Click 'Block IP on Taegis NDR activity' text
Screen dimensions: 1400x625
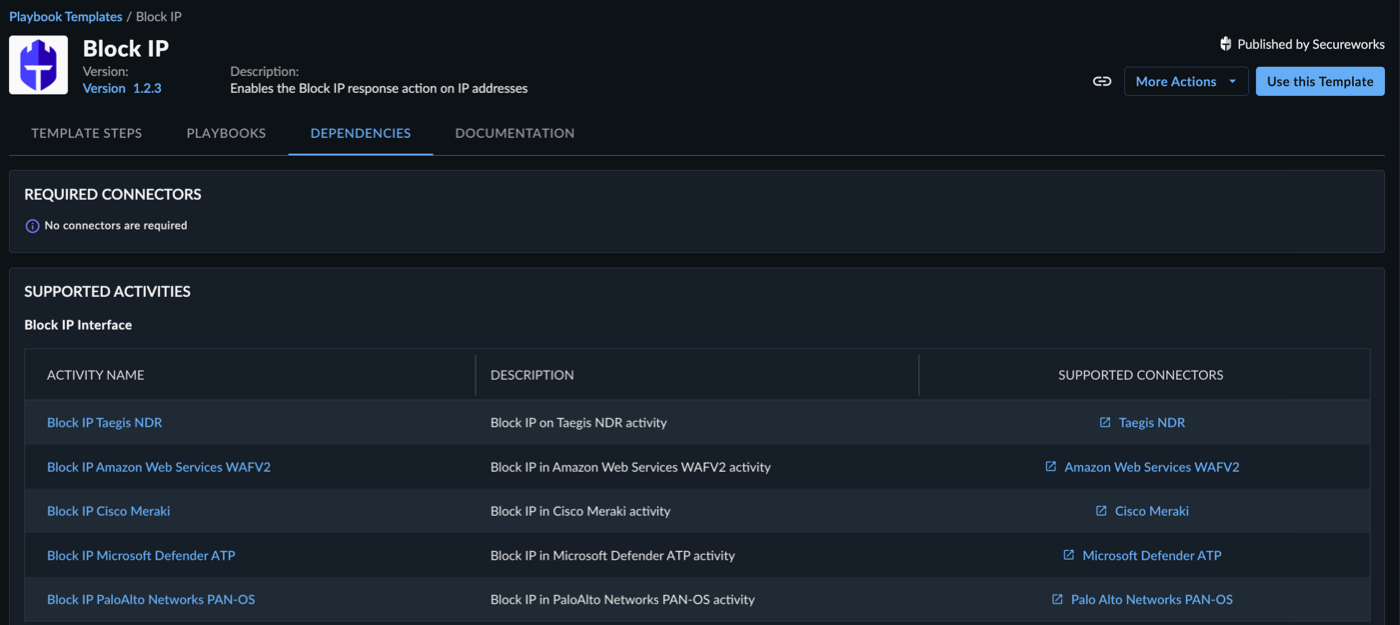click(579, 422)
